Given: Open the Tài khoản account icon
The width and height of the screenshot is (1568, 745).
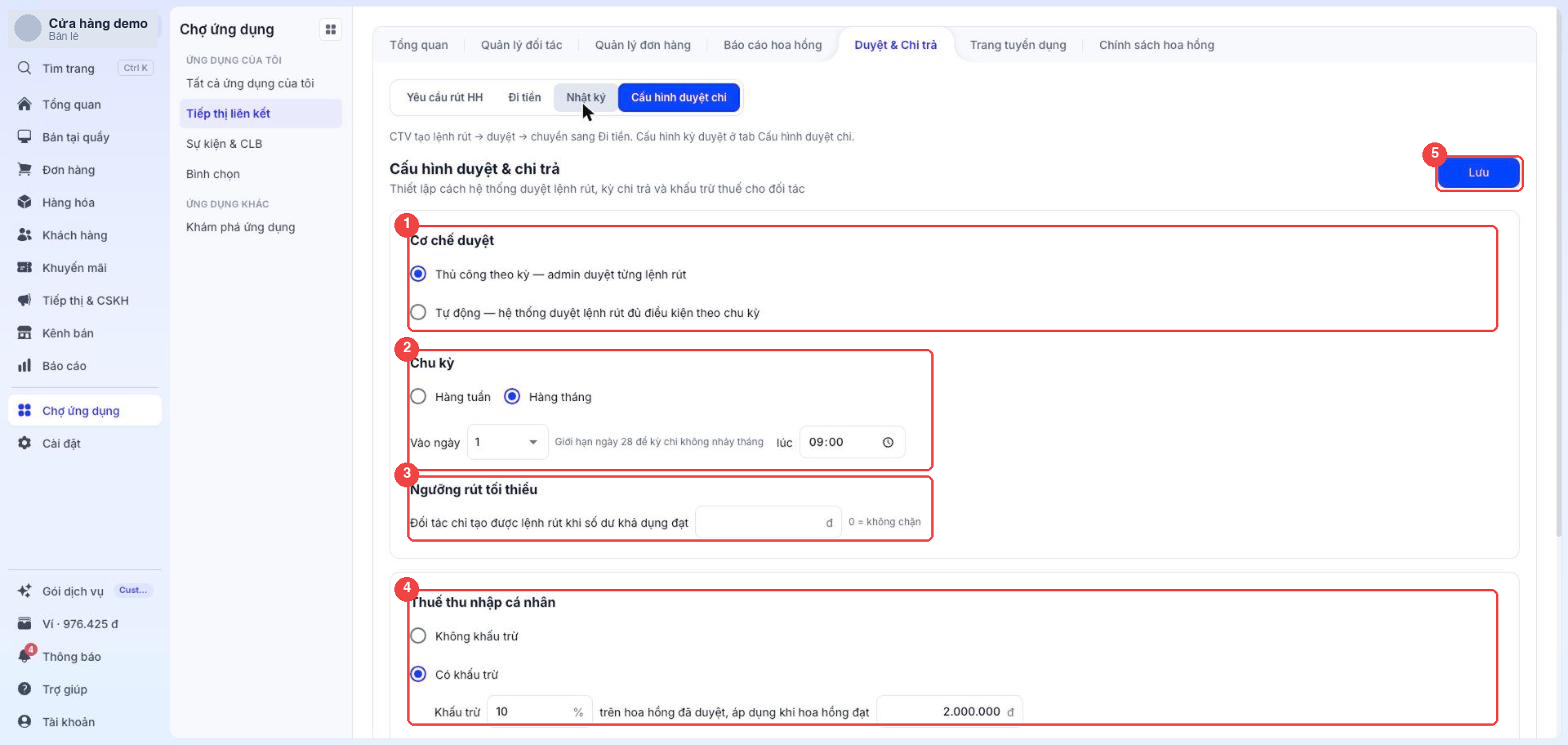Looking at the screenshot, I should (x=25, y=722).
